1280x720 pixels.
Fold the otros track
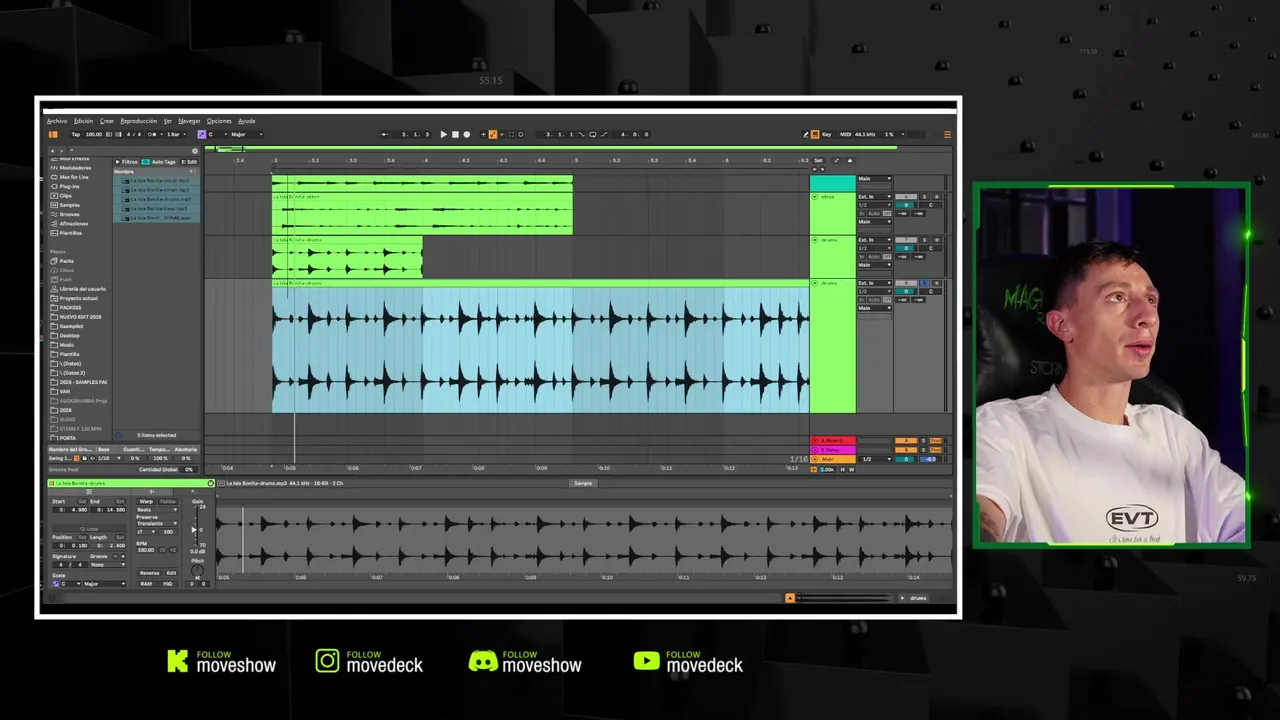click(815, 197)
